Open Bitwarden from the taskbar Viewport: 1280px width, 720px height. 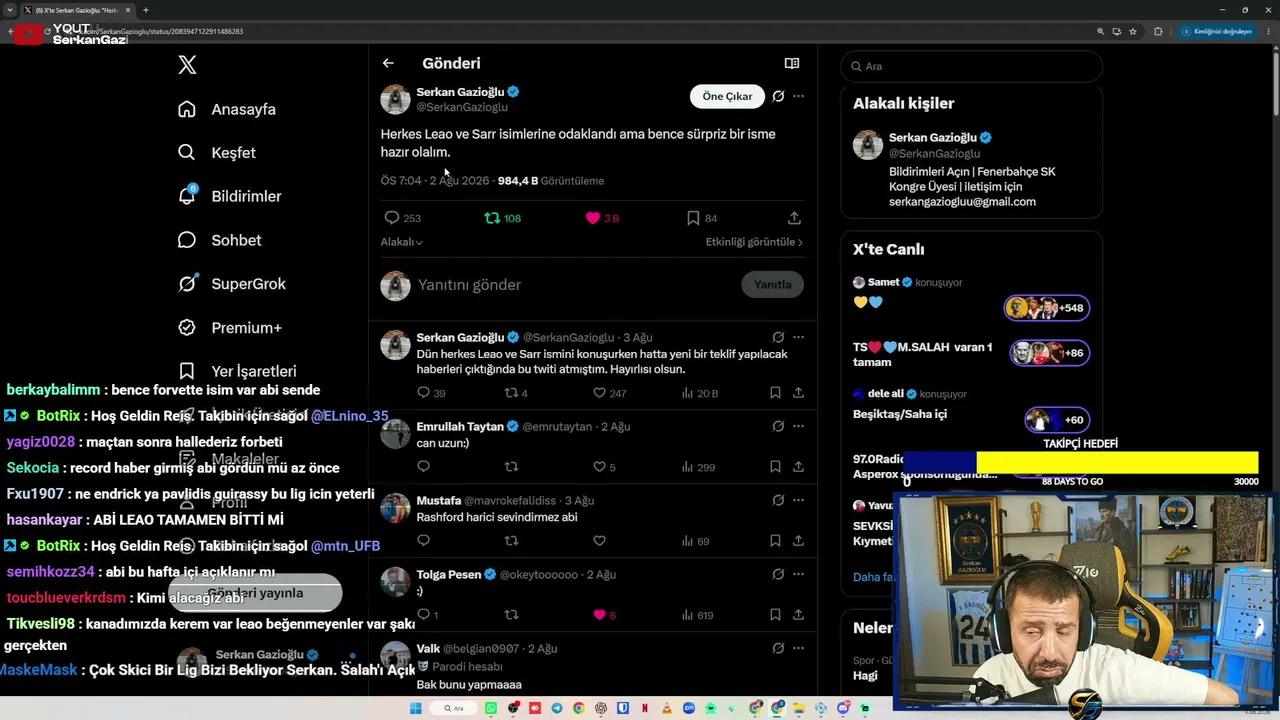(623, 708)
